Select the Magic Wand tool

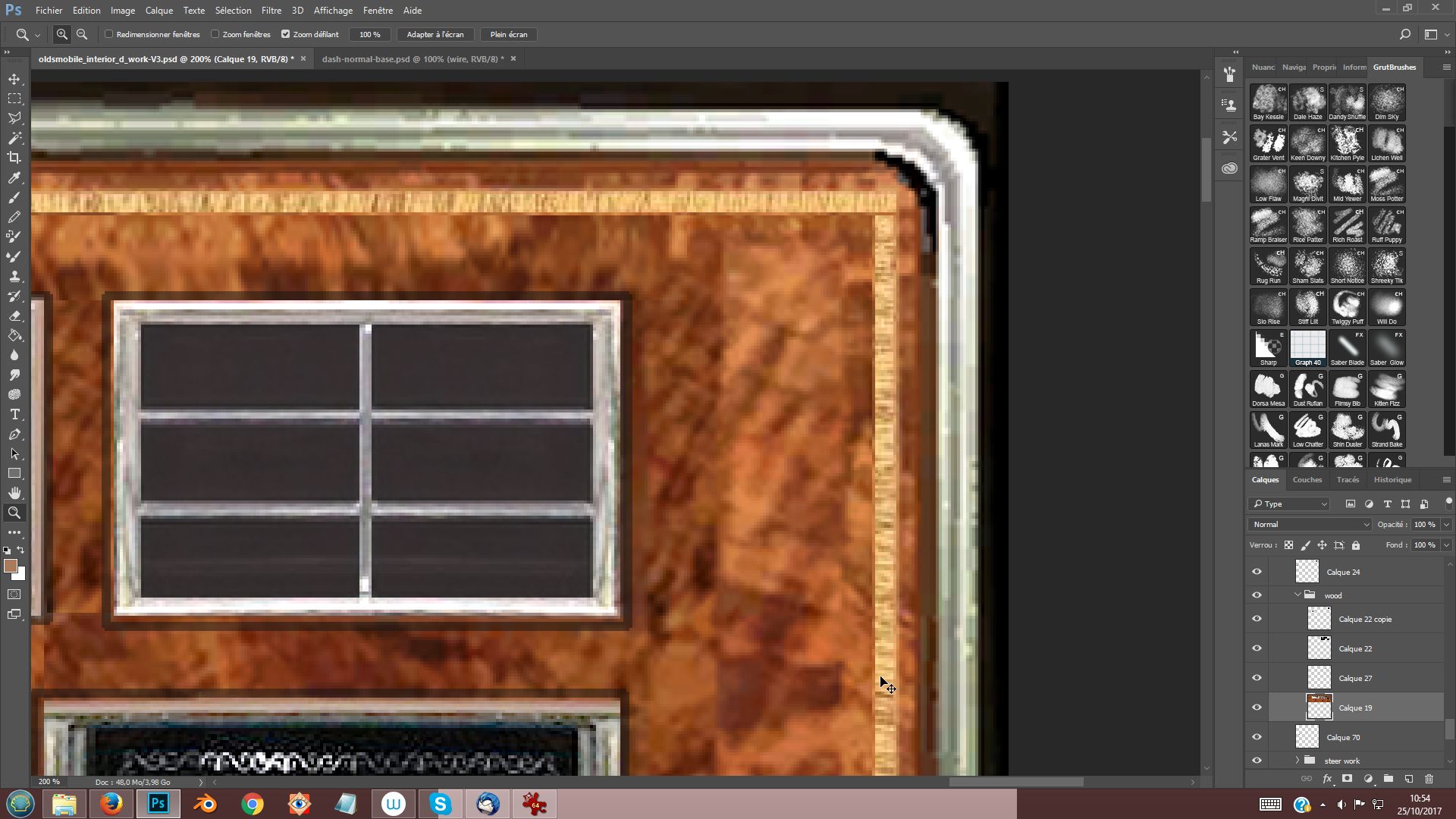coord(14,138)
